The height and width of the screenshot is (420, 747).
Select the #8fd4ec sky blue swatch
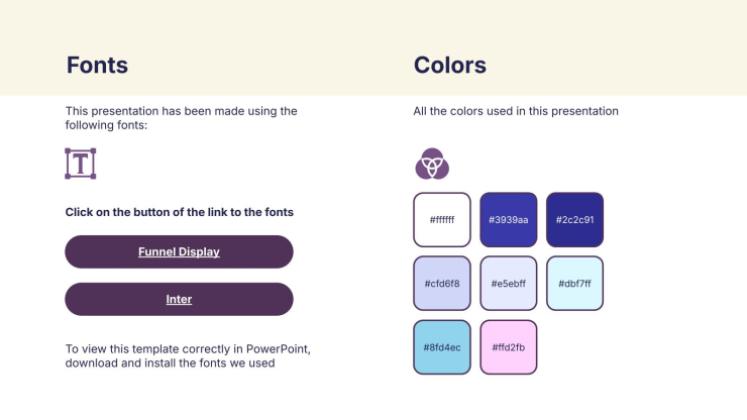coord(442,347)
